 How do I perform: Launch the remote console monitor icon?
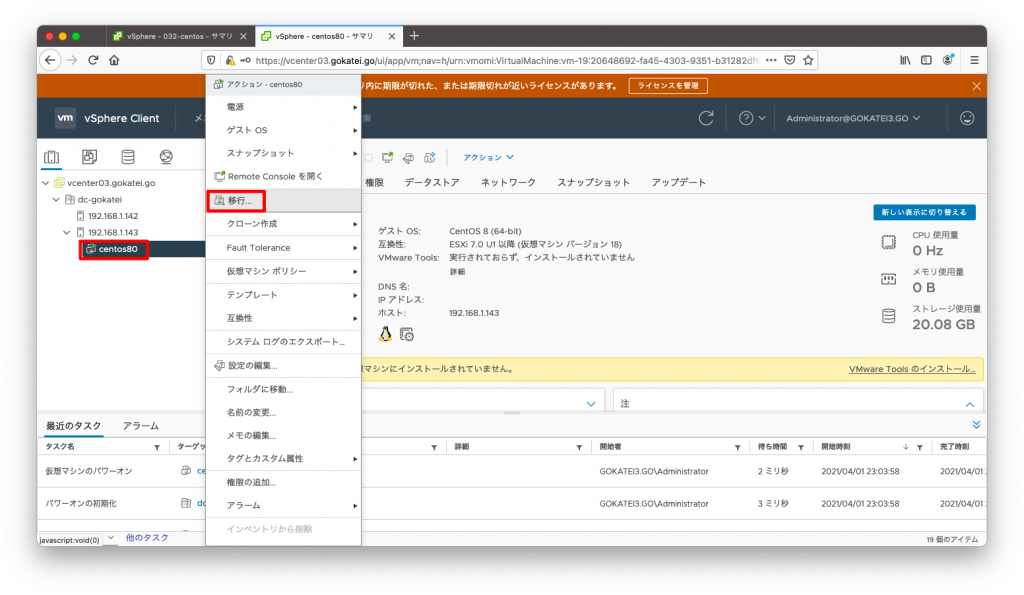(x=389, y=156)
